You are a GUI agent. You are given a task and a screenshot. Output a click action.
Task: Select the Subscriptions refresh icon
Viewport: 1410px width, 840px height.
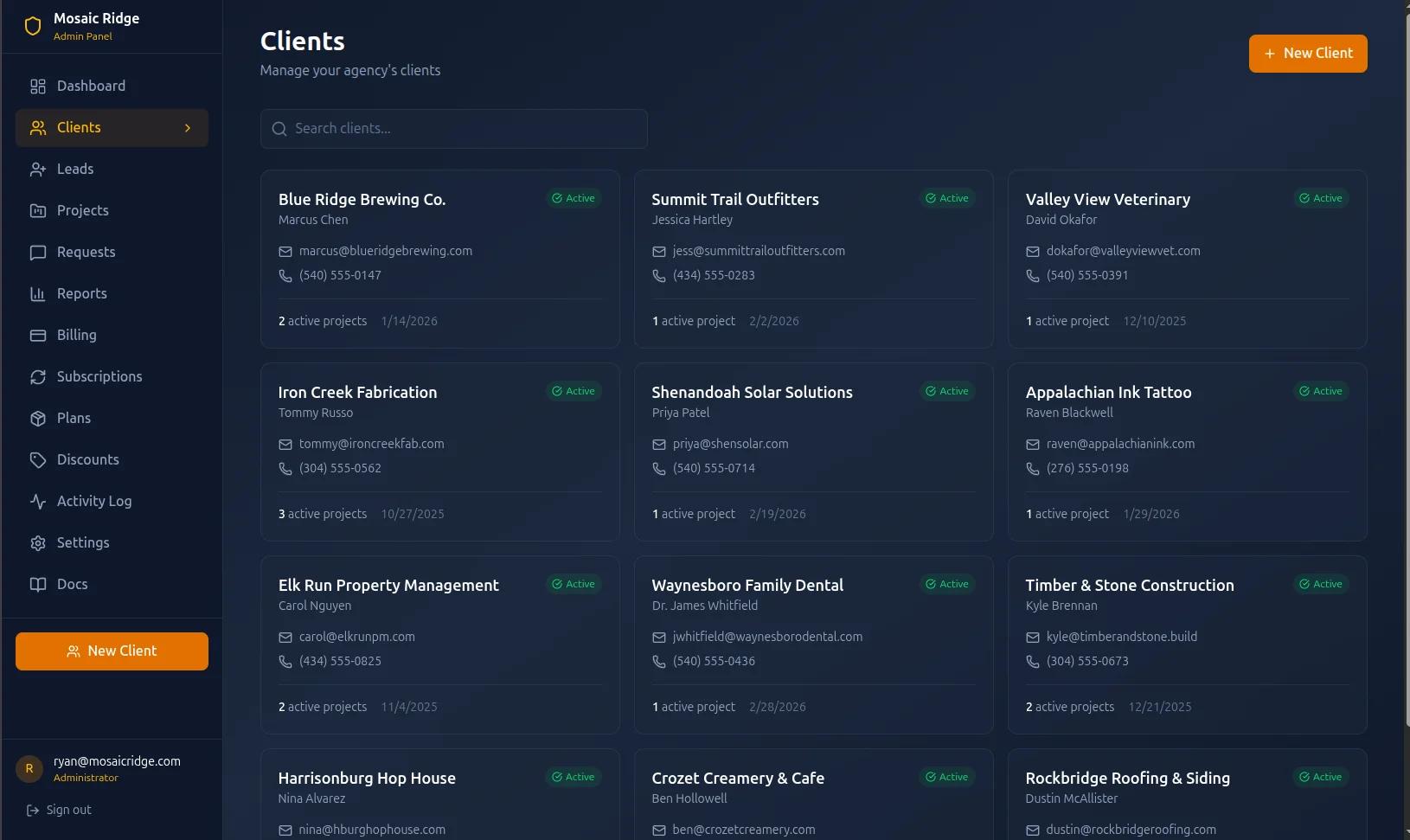[x=37, y=376]
